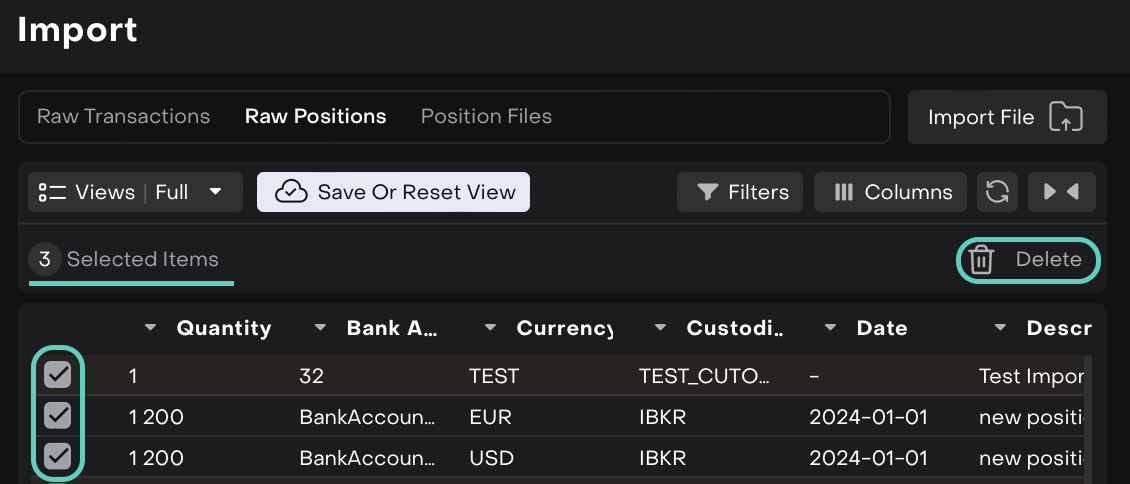Click the Views list icon
1130x484 pixels.
coord(52,192)
